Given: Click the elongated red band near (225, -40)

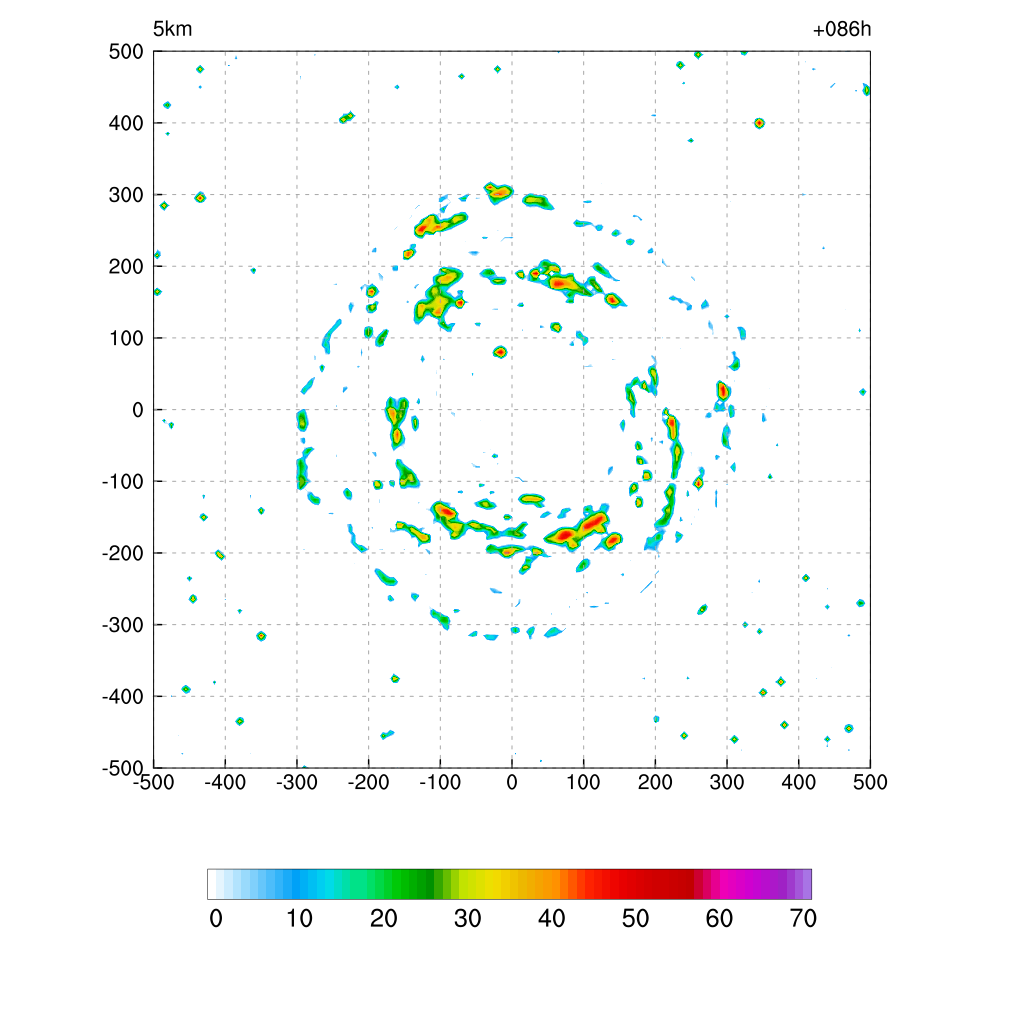Looking at the screenshot, I should click(x=673, y=444).
